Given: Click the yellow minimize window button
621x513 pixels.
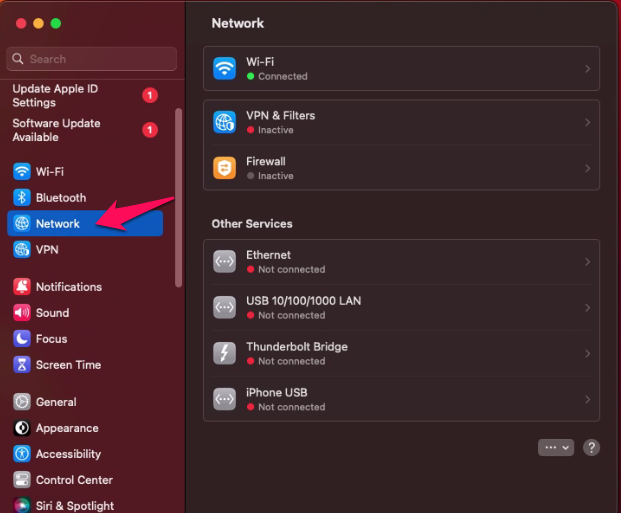Looking at the screenshot, I should [x=38, y=23].
